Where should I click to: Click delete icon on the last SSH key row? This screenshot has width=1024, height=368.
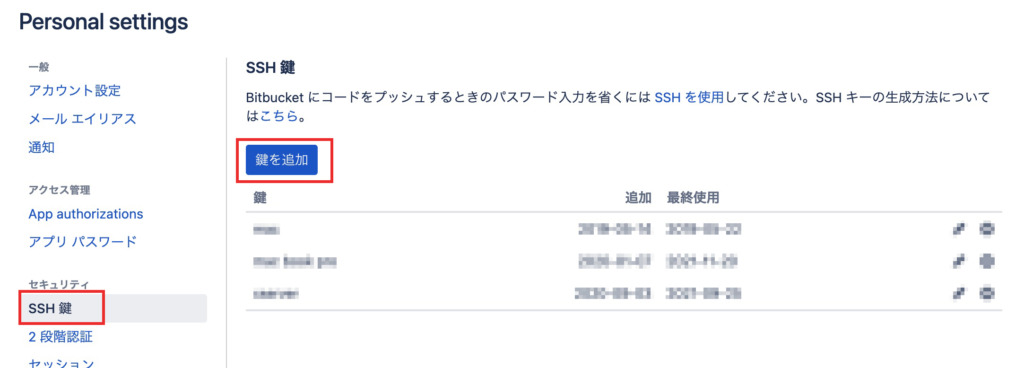coord(987,294)
